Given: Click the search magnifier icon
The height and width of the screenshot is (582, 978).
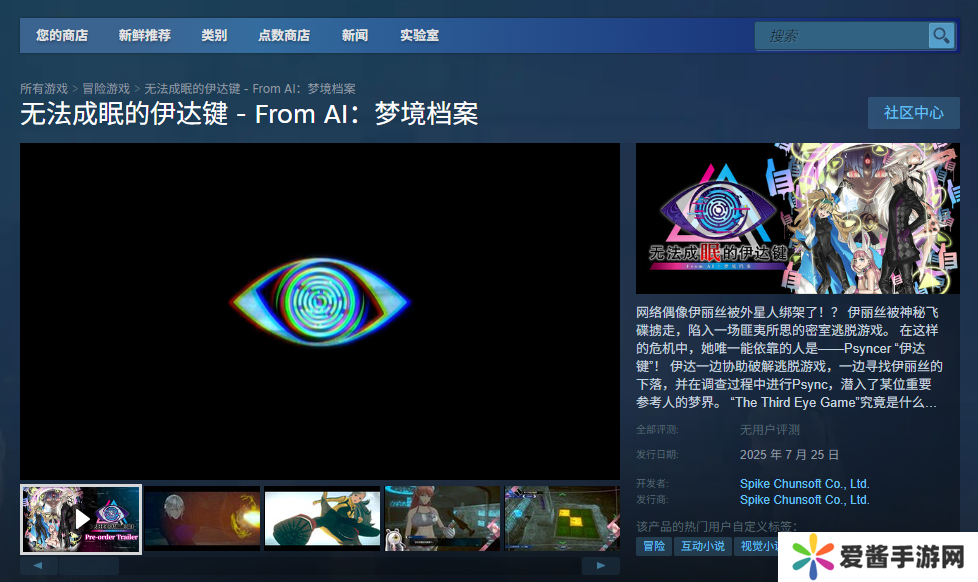Looking at the screenshot, I should (x=940, y=36).
